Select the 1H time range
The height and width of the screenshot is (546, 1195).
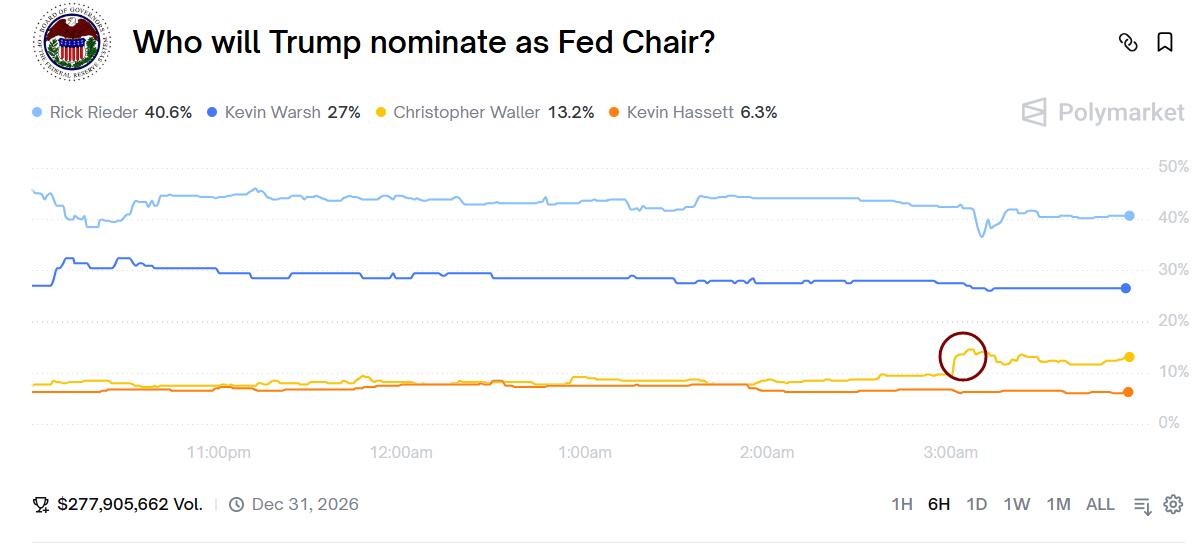pos(902,504)
